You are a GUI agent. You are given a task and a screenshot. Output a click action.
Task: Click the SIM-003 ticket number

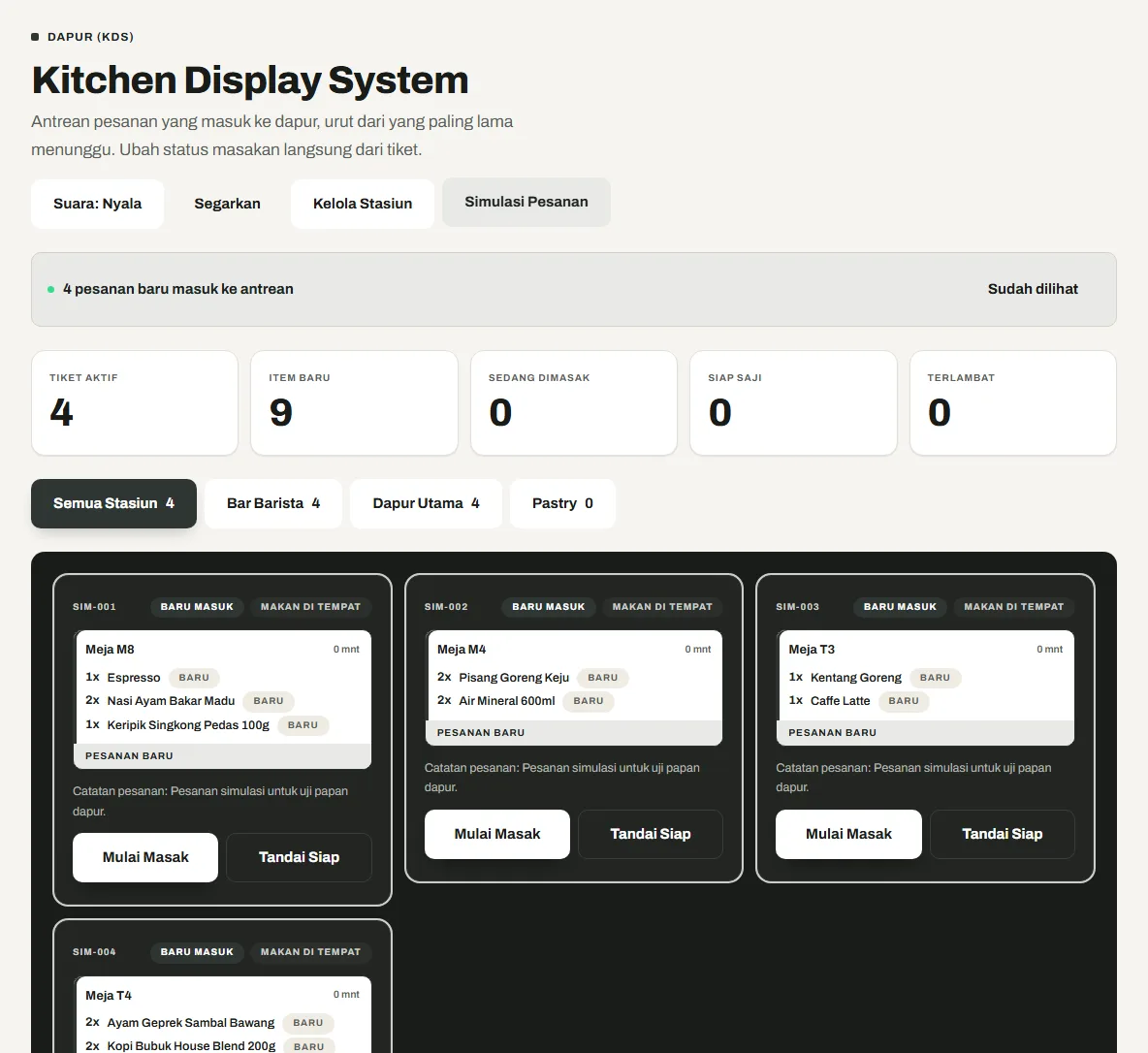coord(797,607)
